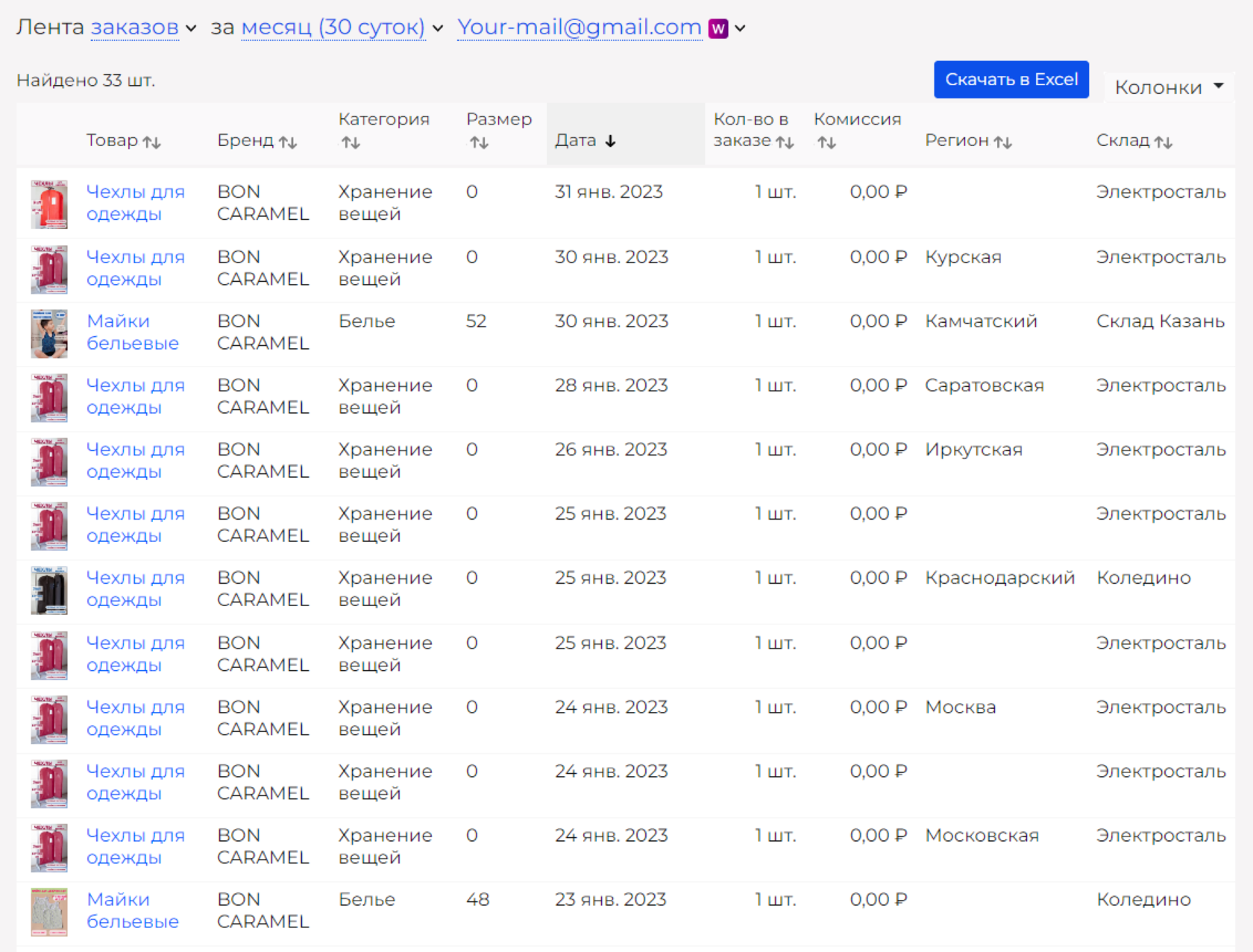Click Бренд column header
Viewport: 1253px width, 952px height.
[x=245, y=140]
